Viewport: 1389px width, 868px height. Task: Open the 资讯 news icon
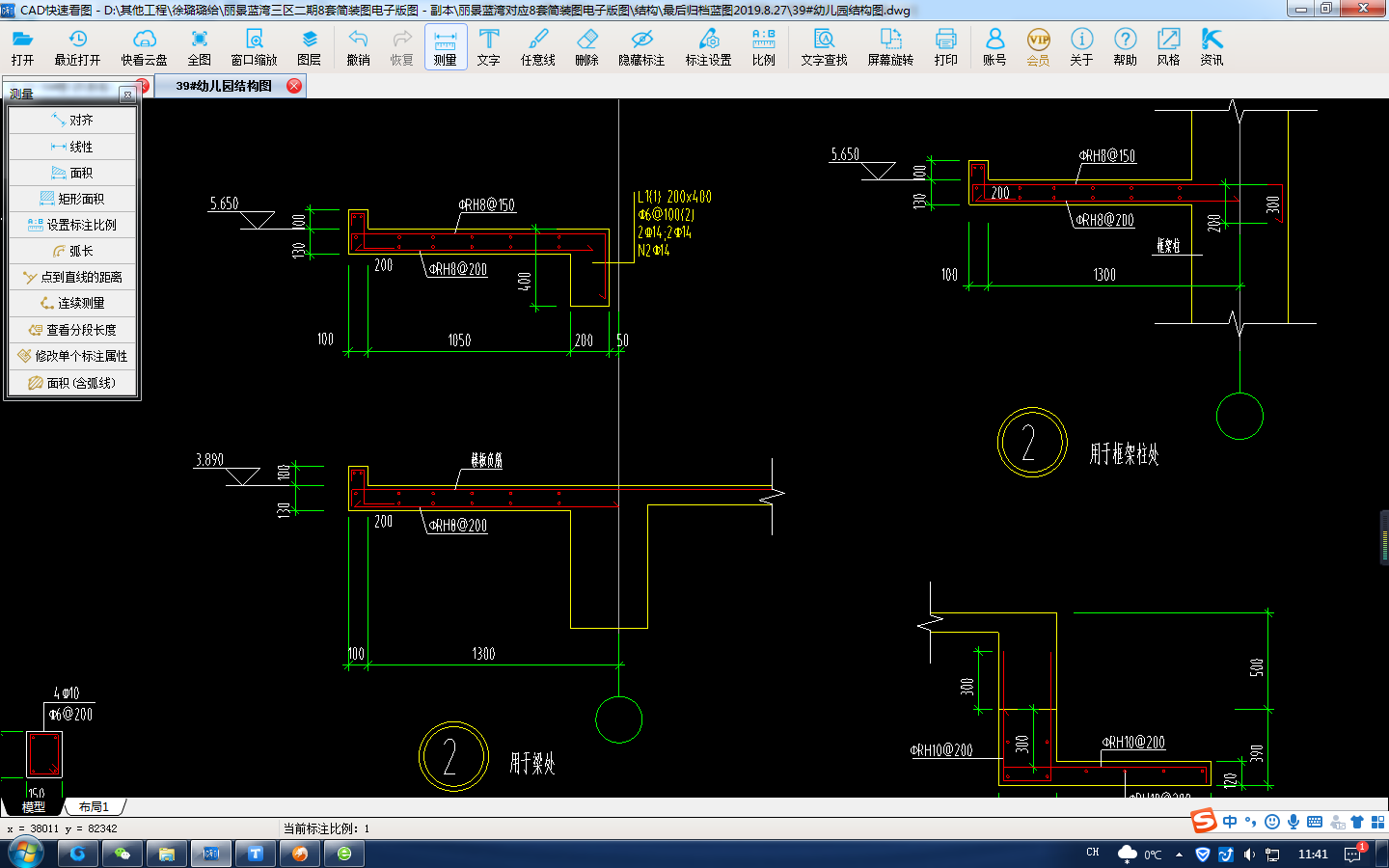1212,47
